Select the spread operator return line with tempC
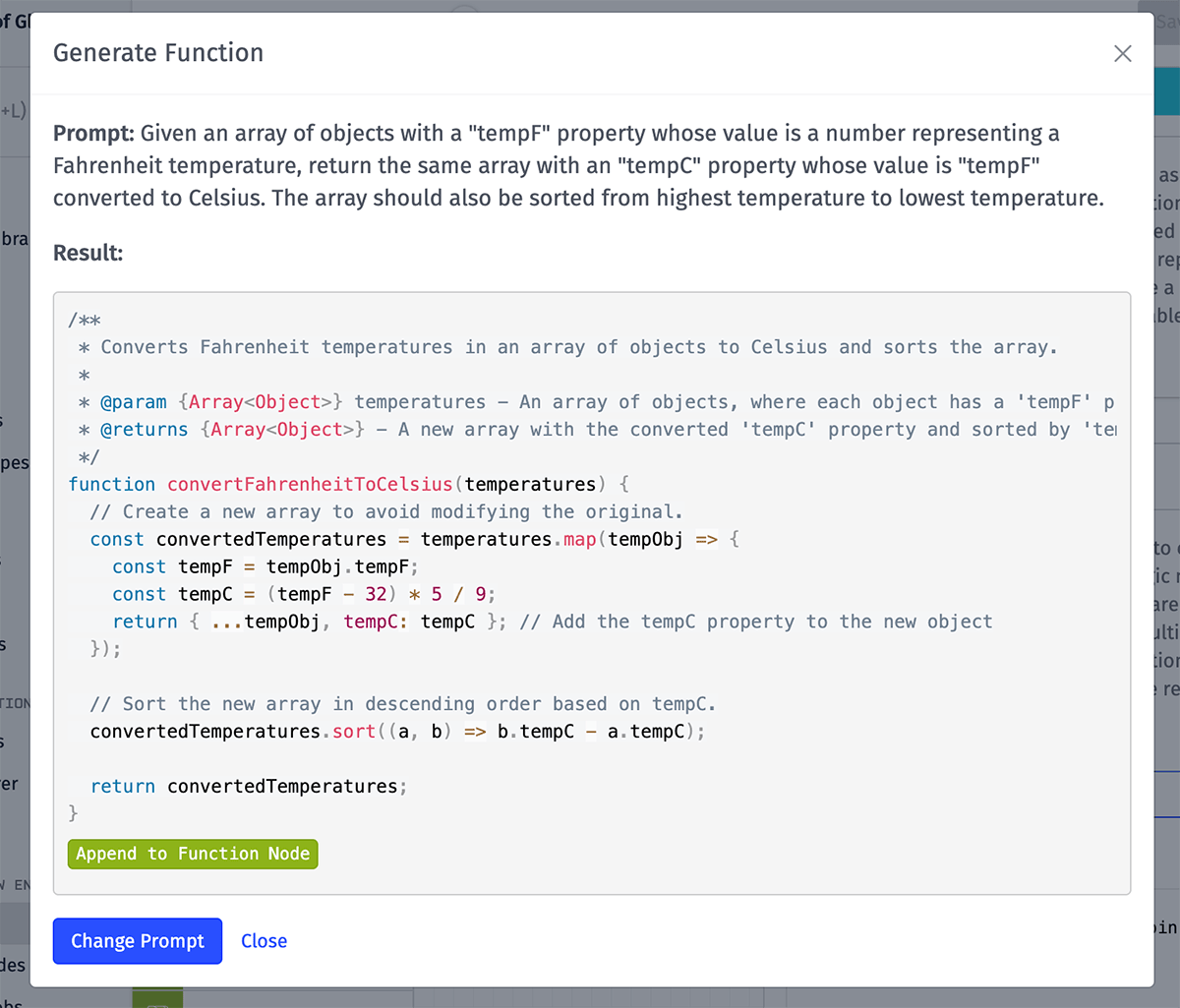Image resolution: width=1180 pixels, height=1008 pixels. pos(295,622)
